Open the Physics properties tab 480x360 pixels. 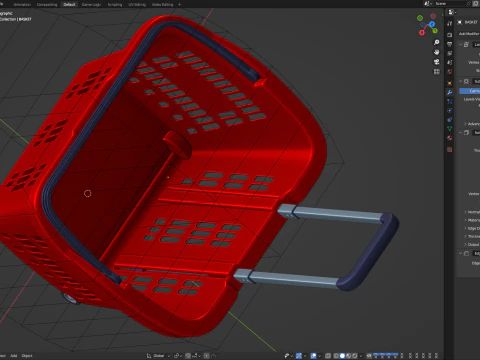click(450, 110)
